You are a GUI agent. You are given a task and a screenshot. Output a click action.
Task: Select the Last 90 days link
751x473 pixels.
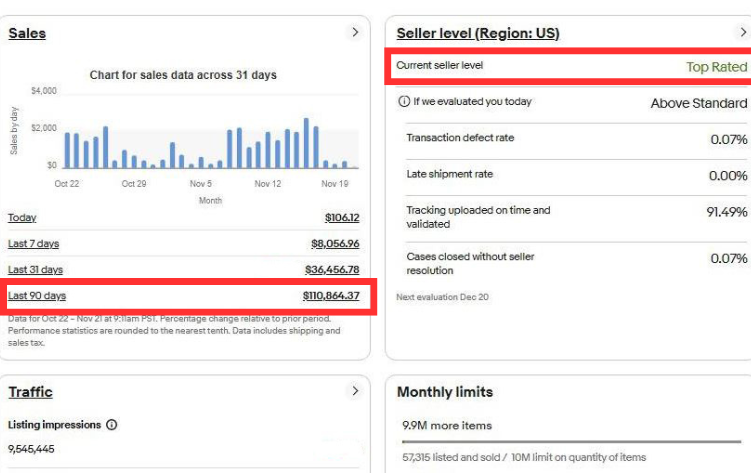pyautogui.click(x=37, y=296)
